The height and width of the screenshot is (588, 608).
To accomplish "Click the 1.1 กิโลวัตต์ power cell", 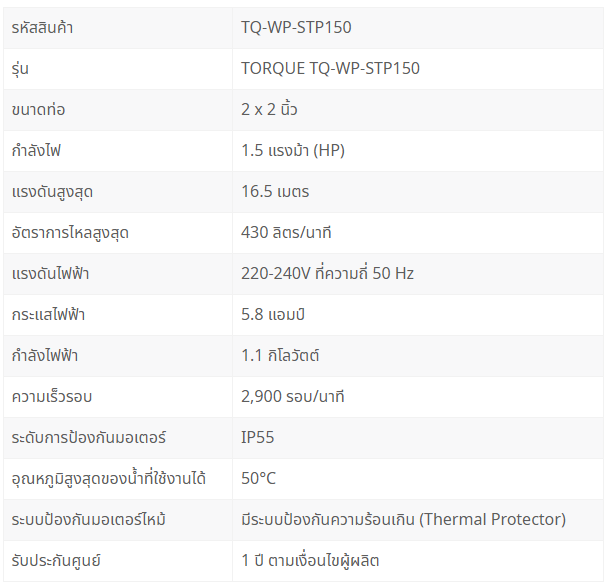I will click(x=418, y=356).
